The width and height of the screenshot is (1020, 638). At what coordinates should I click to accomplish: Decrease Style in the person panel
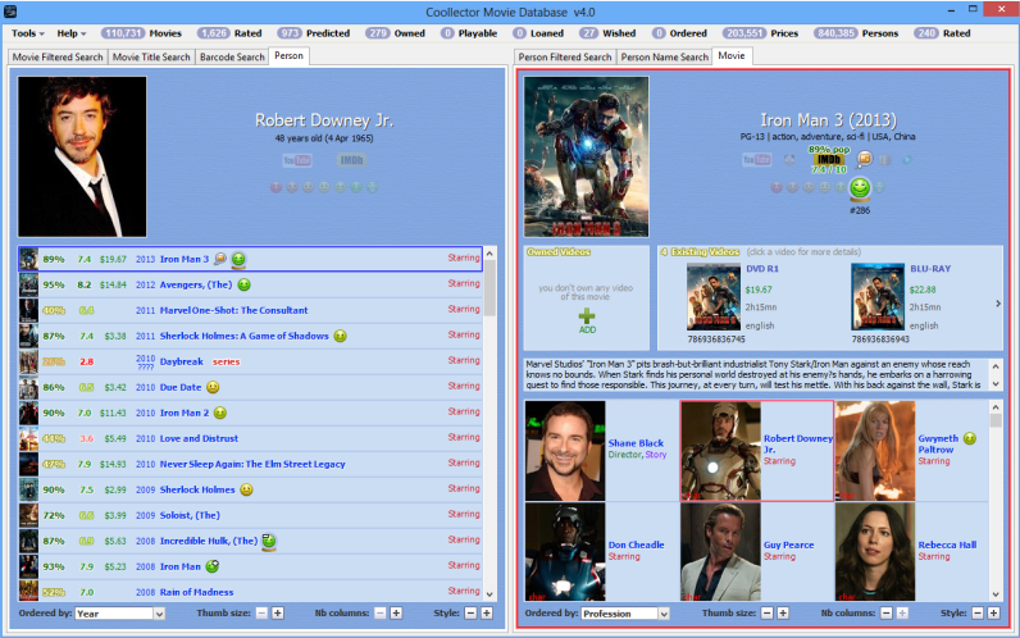click(470, 613)
